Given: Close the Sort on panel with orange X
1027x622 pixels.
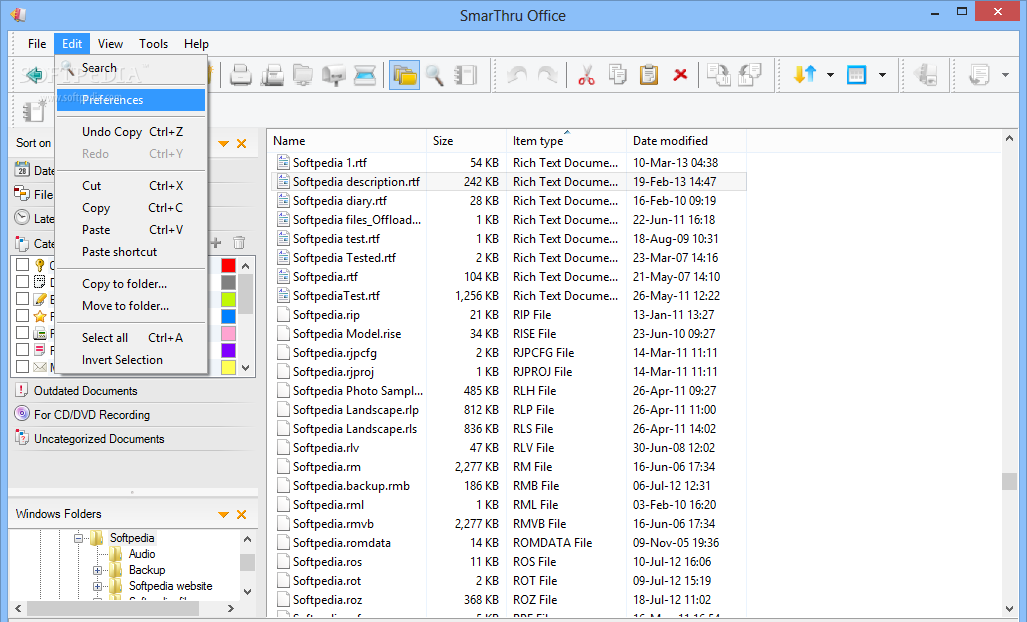Looking at the screenshot, I should pos(242,143).
